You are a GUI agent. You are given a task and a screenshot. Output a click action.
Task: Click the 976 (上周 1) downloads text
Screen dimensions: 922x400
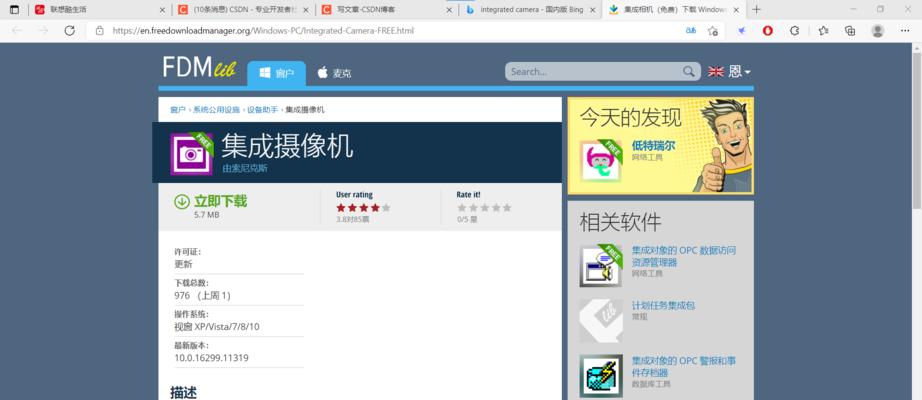[202, 295]
